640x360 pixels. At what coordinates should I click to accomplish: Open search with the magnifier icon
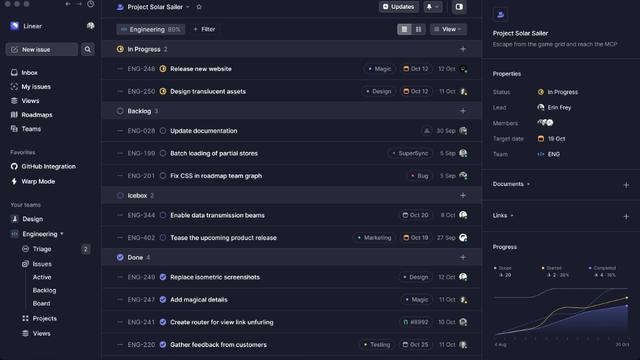pyautogui.click(x=87, y=49)
